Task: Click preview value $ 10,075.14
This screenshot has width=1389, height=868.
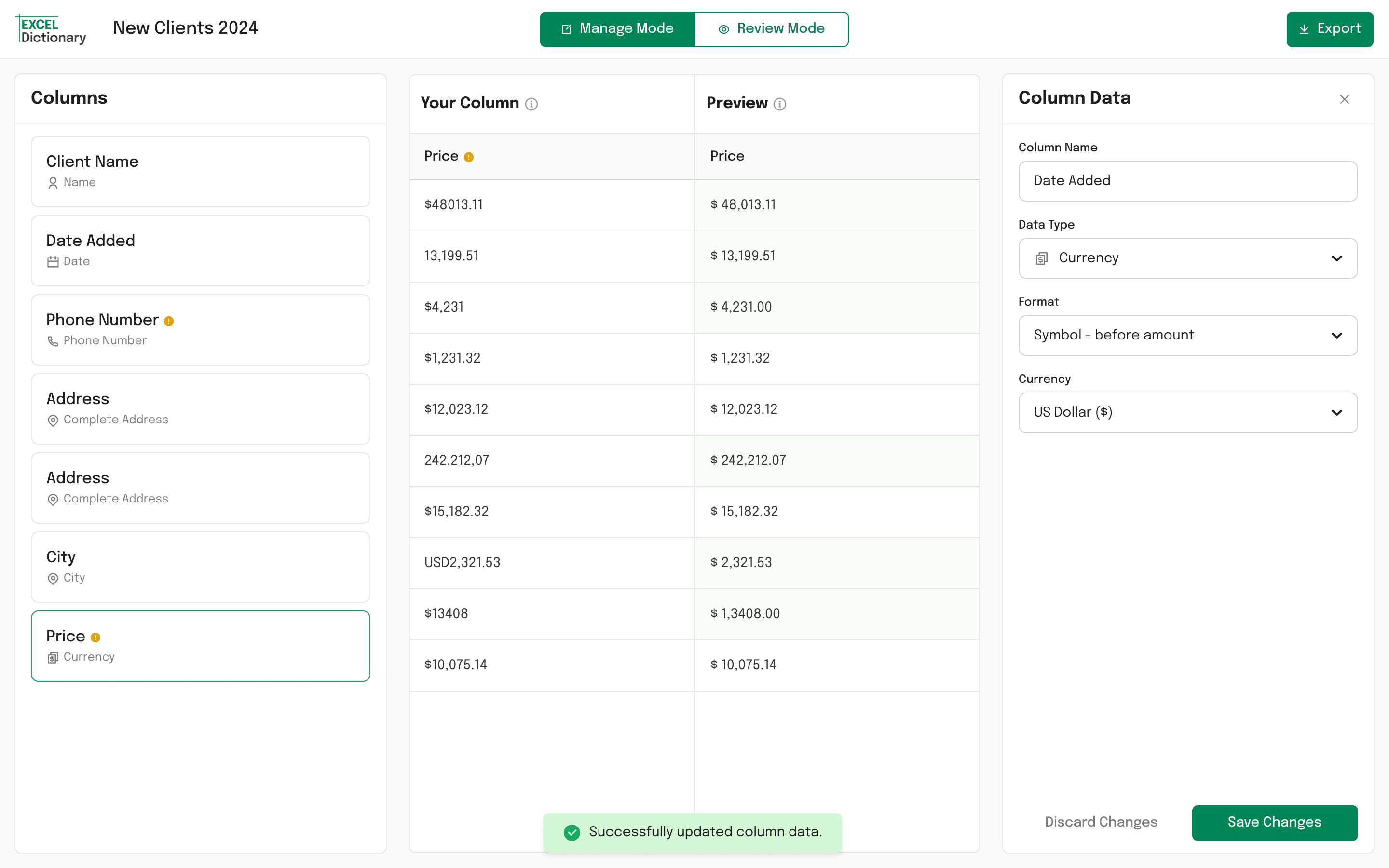Action: (743, 665)
